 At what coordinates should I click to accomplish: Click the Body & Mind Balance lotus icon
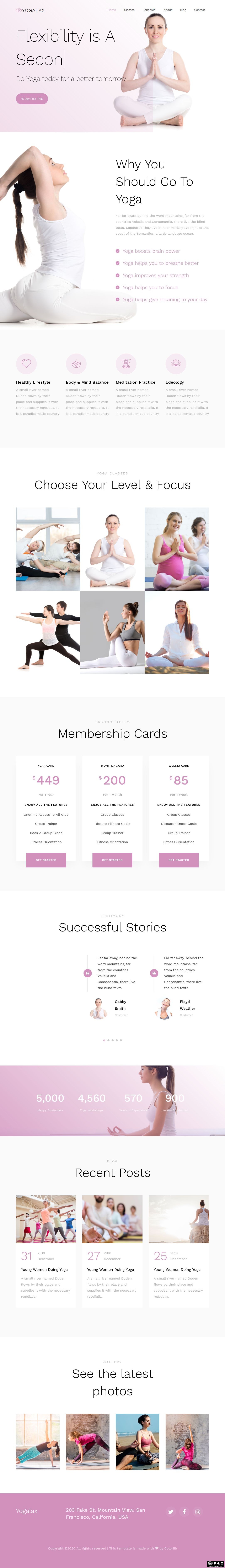(x=76, y=363)
